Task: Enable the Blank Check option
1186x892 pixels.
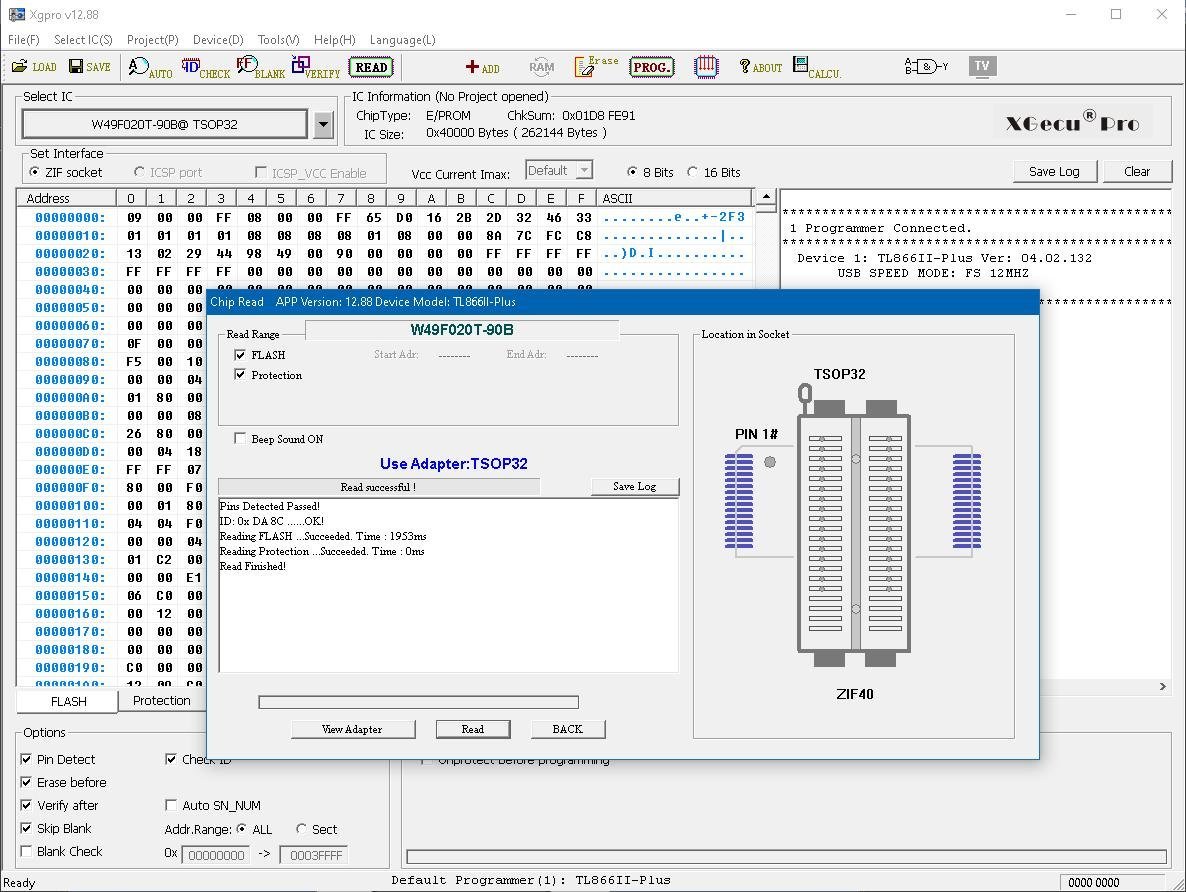Action: (x=26, y=851)
